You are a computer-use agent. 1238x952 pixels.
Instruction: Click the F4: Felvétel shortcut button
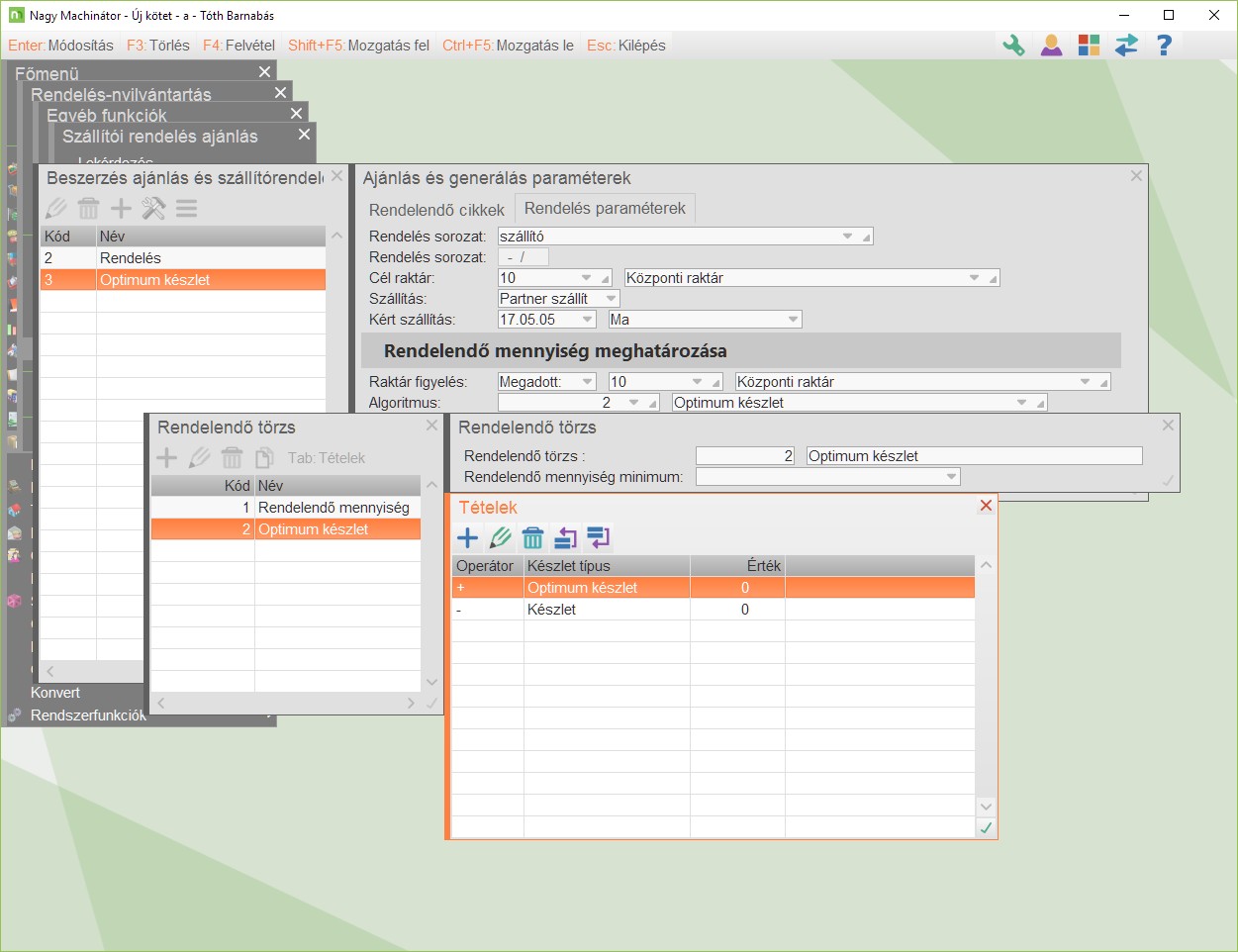(238, 46)
